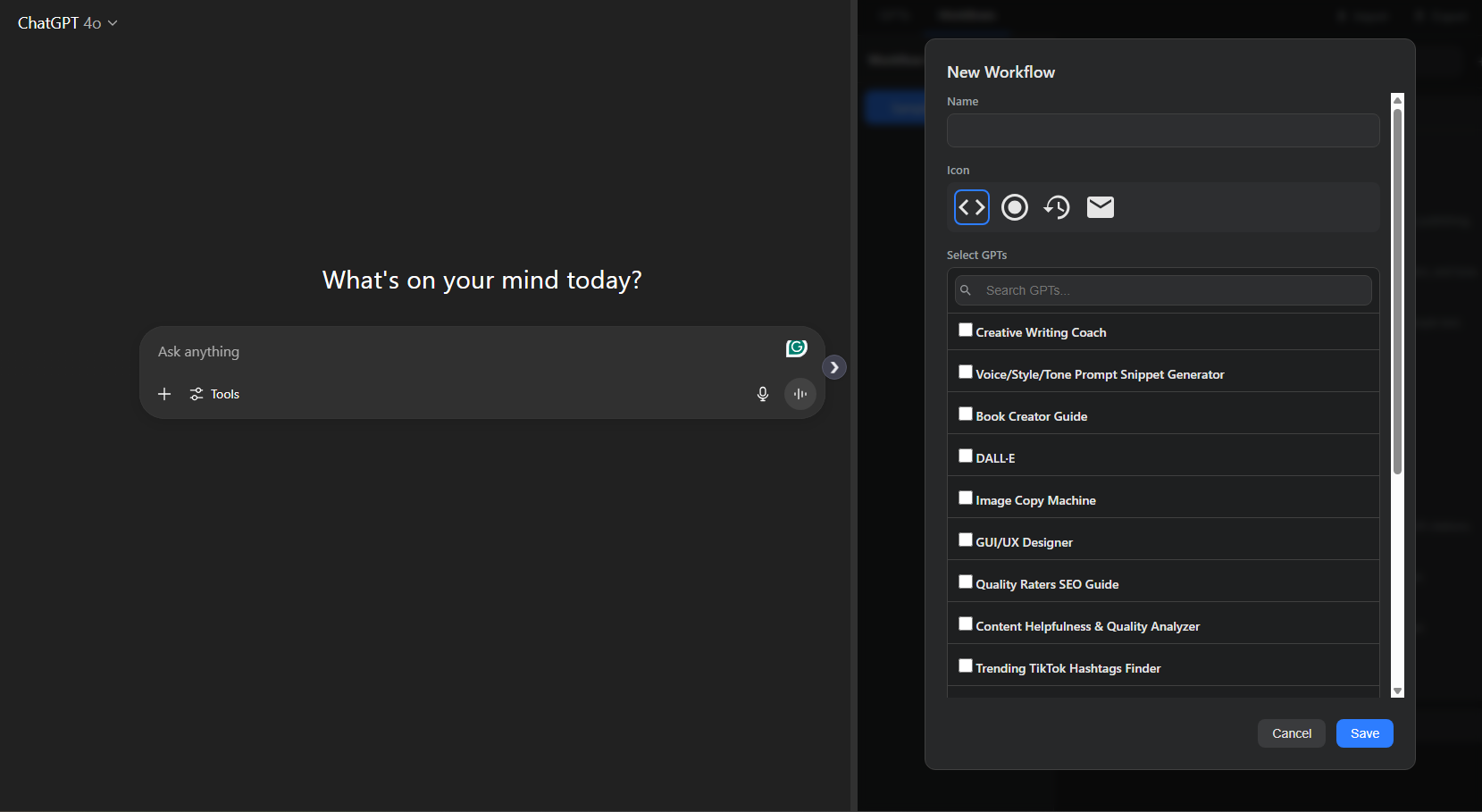Click the scrollbar up arrow
Screen dimensions: 1482x812
coord(1398,100)
